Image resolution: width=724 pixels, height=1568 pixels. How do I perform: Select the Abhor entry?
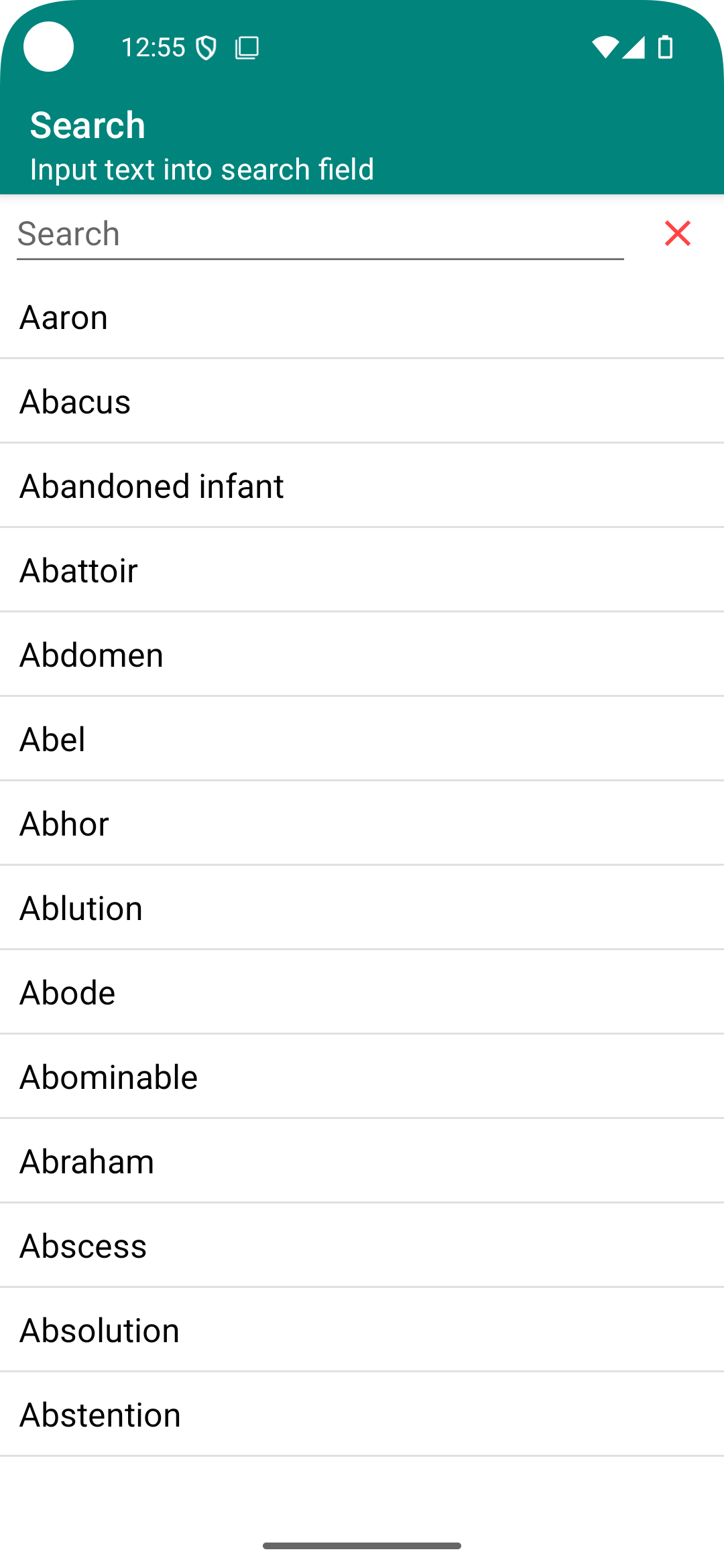pos(362,824)
